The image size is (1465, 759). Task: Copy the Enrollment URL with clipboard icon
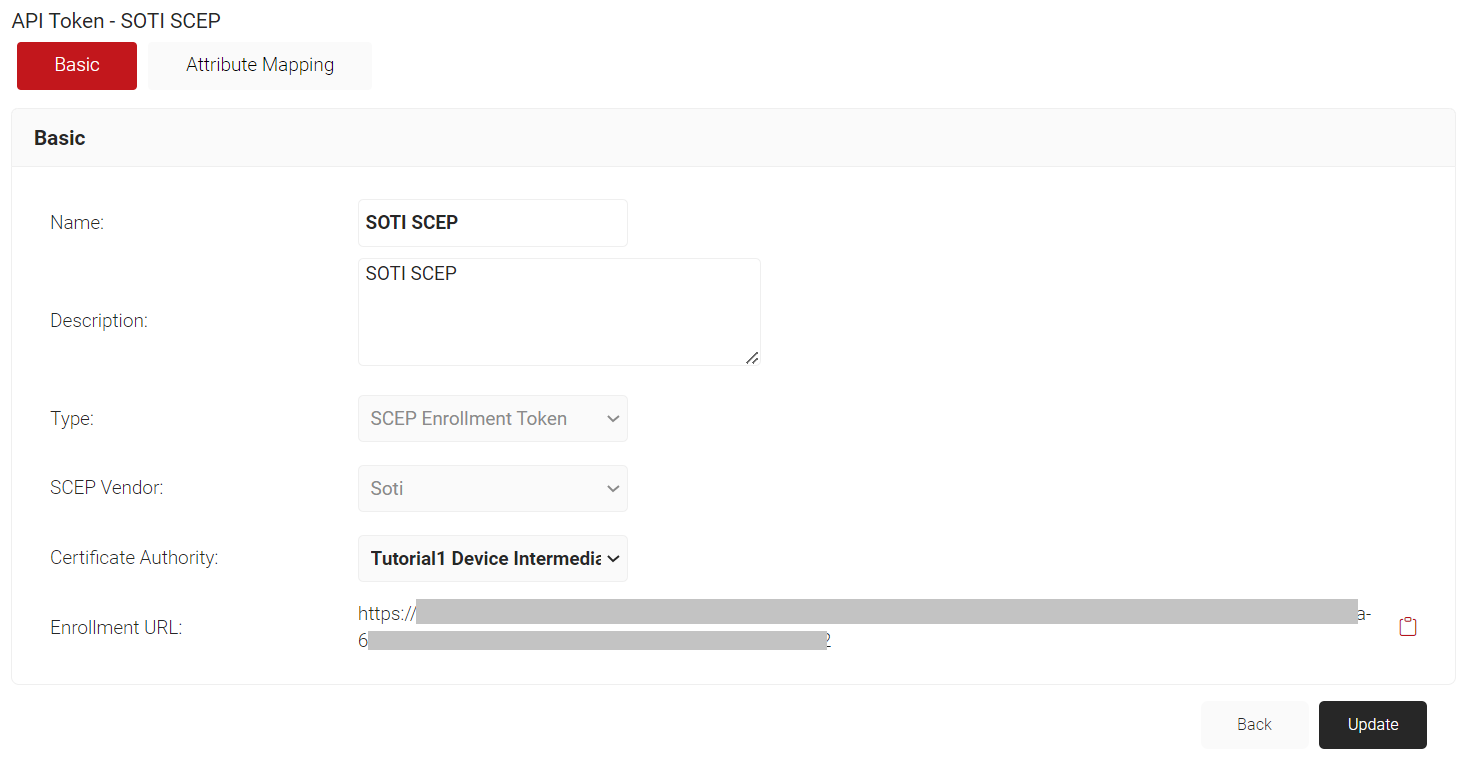(1408, 627)
